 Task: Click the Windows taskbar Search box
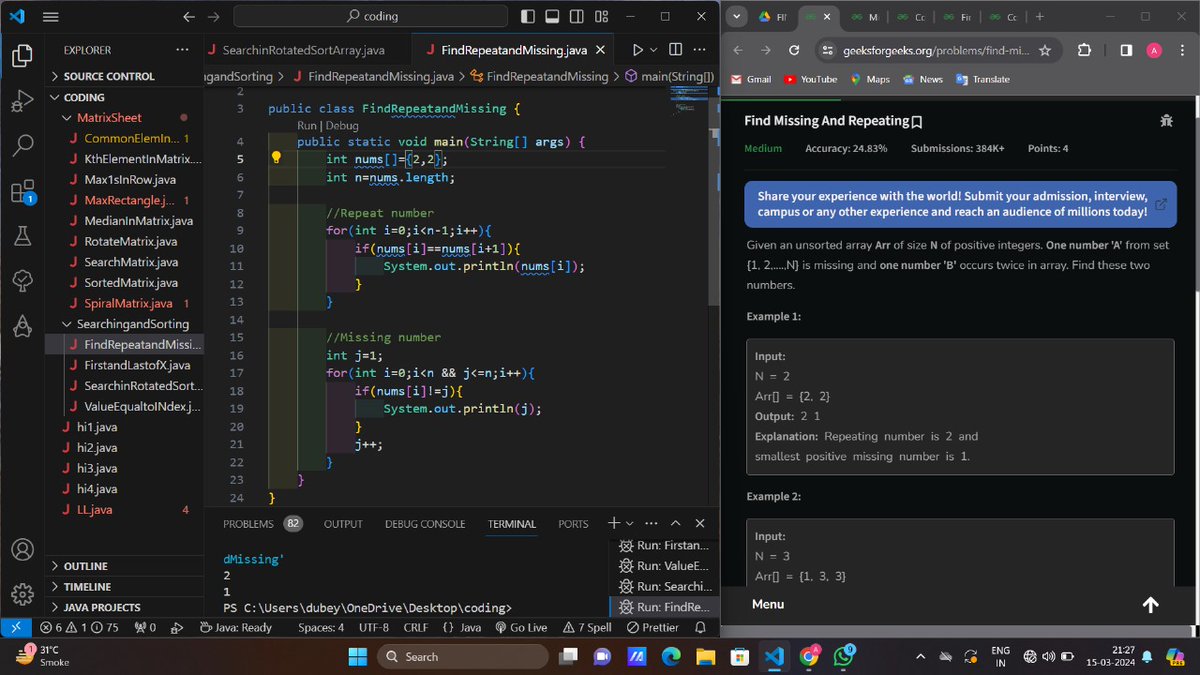point(463,656)
